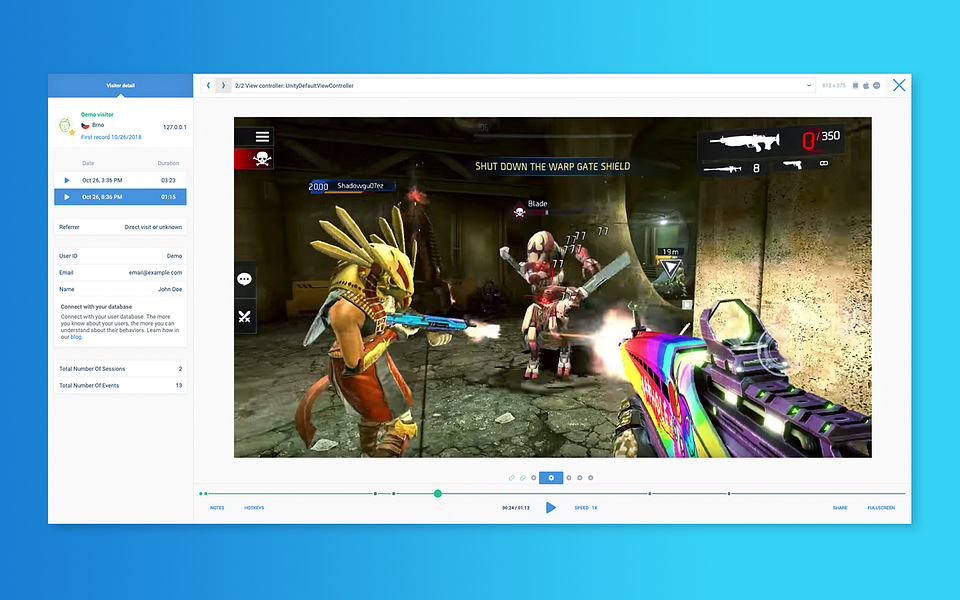Click the second green link event icon

523,478
